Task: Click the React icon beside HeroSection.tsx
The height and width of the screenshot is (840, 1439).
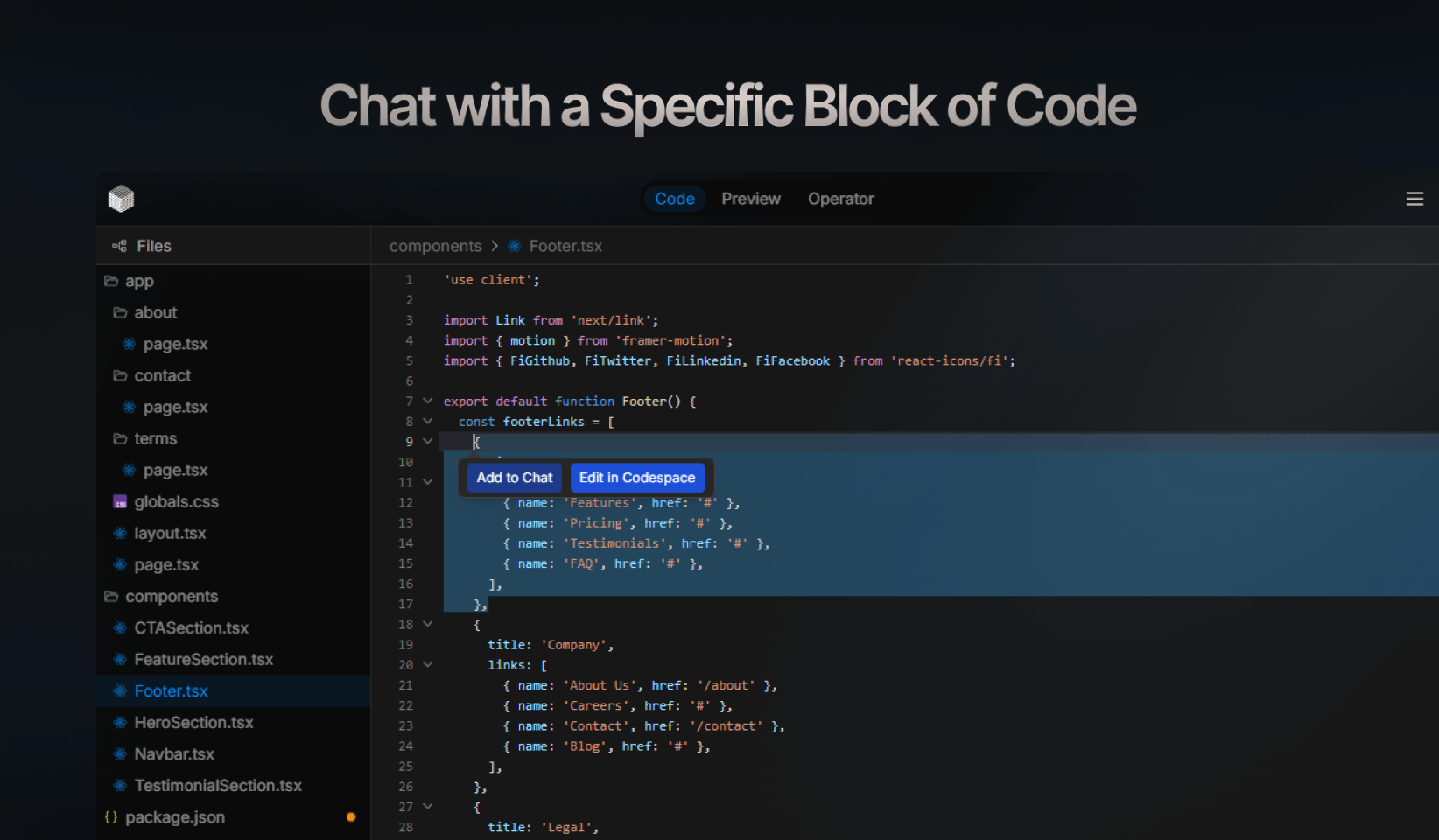Action: [x=120, y=722]
